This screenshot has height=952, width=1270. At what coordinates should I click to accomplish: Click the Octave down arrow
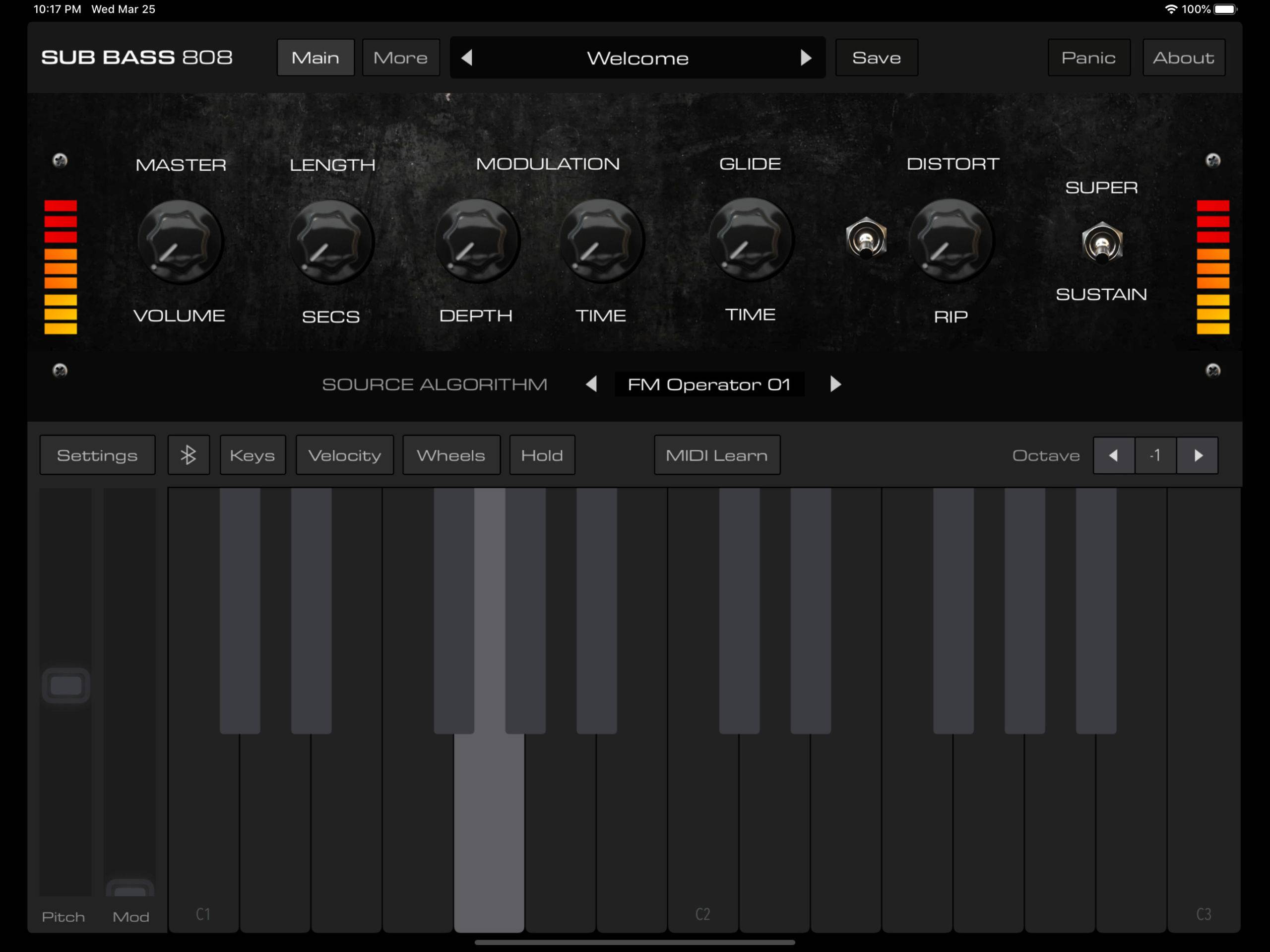[1113, 455]
